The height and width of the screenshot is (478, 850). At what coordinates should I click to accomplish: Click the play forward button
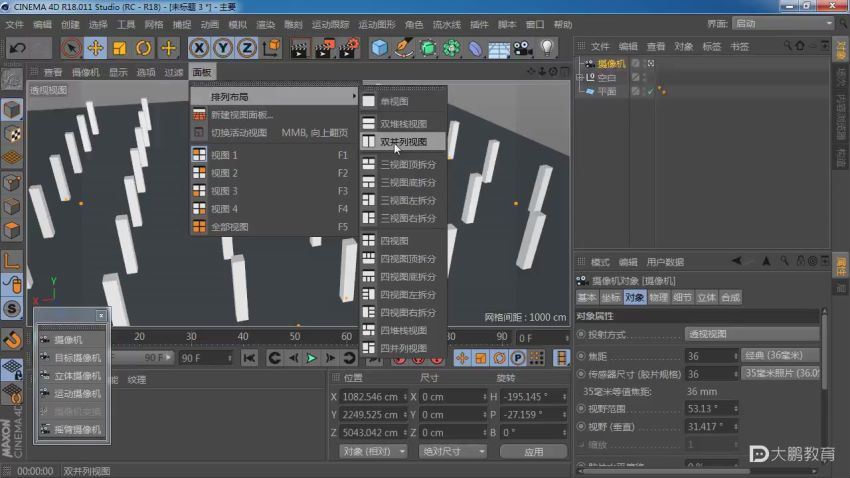point(311,358)
